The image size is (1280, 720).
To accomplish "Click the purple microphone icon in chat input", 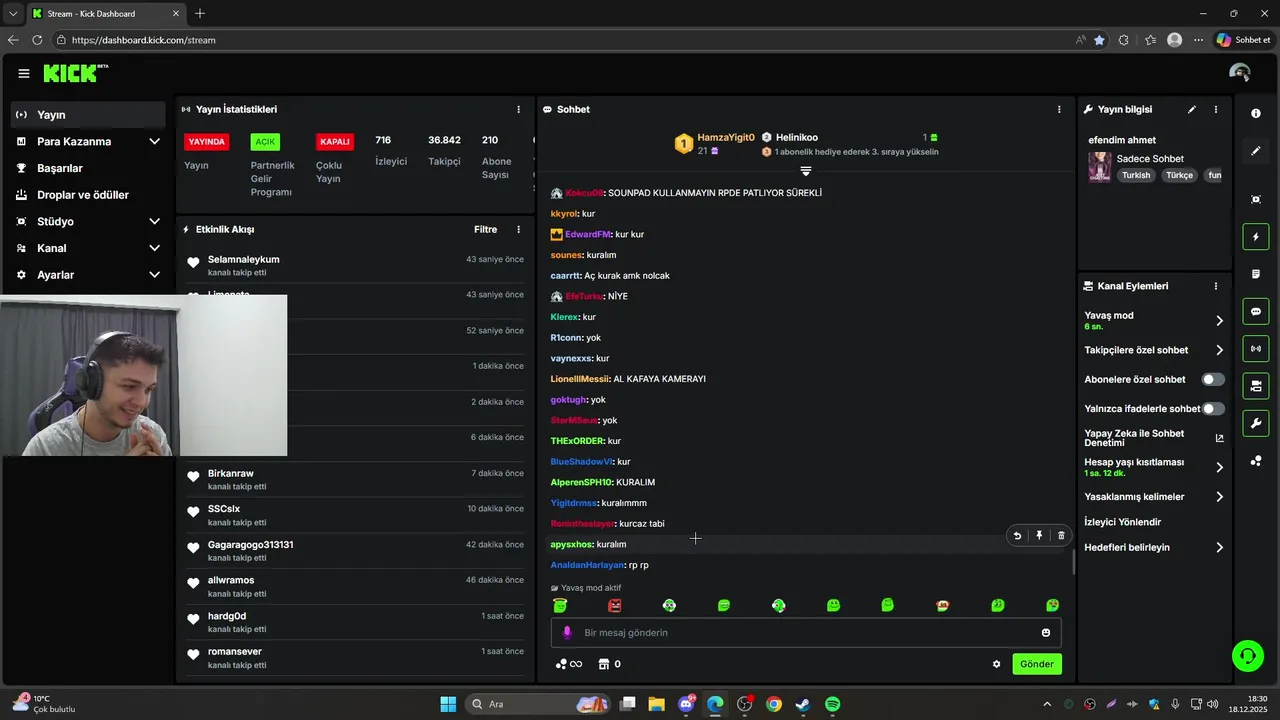I will click(567, 633).
